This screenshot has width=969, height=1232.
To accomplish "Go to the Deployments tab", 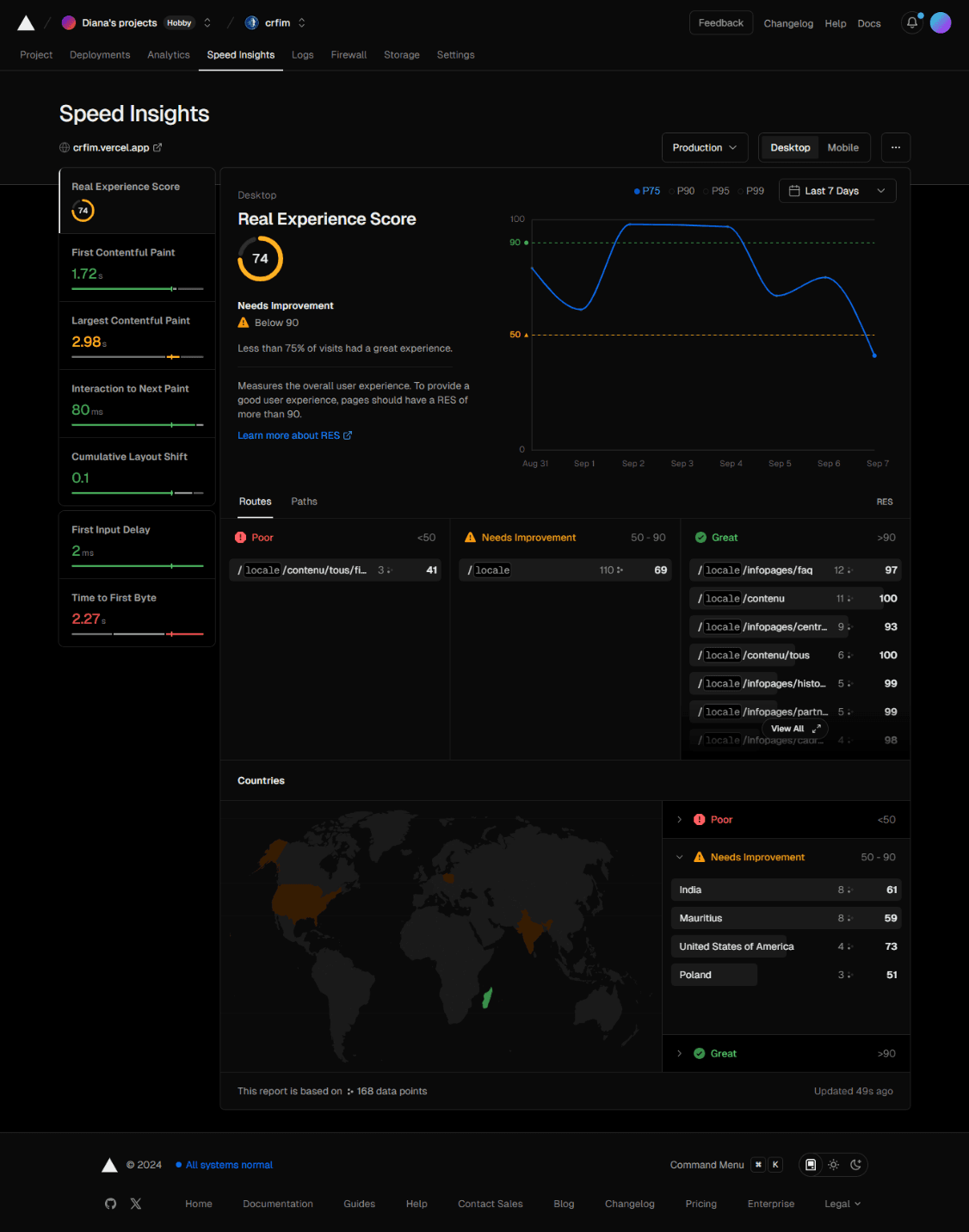I will pyautogui.click(x=100, y=55).
